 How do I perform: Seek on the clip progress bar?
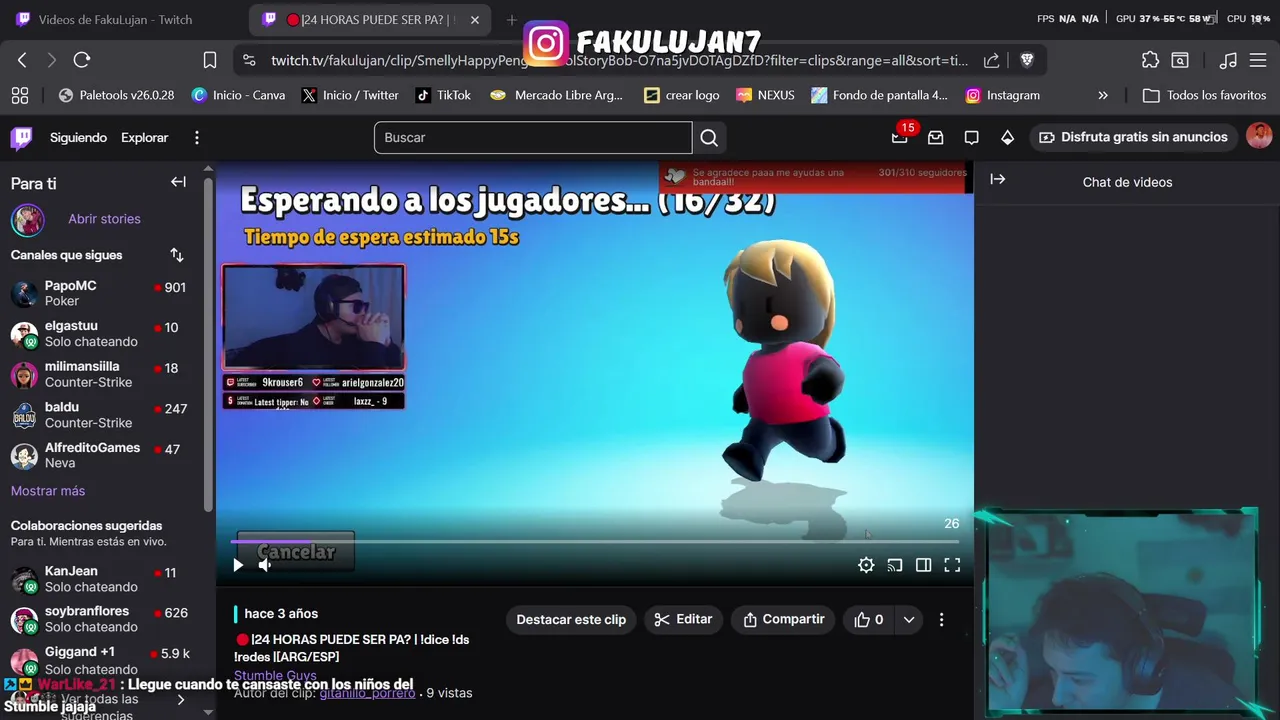click(x=594, y=542)
